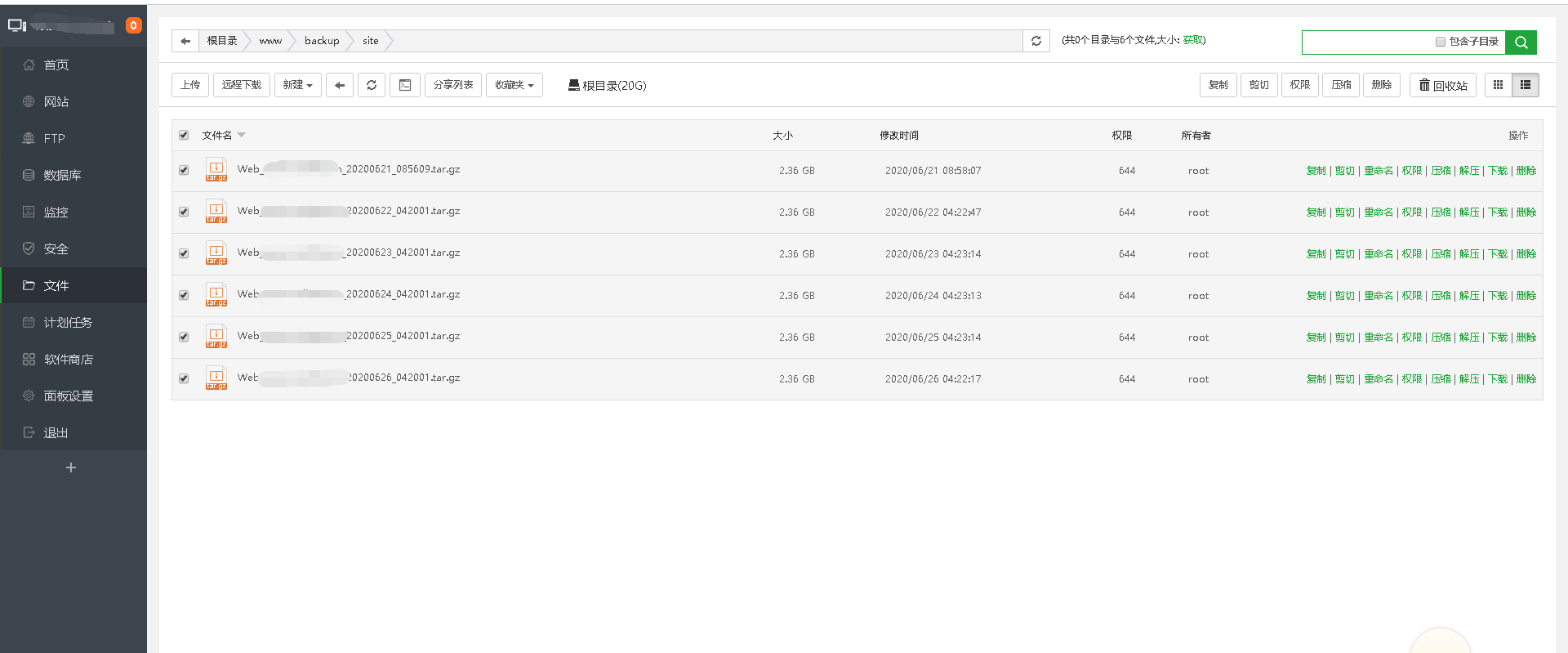Open the 分享列表 button
Viewport: 1568px width, 653px height.
coord(453,85)
